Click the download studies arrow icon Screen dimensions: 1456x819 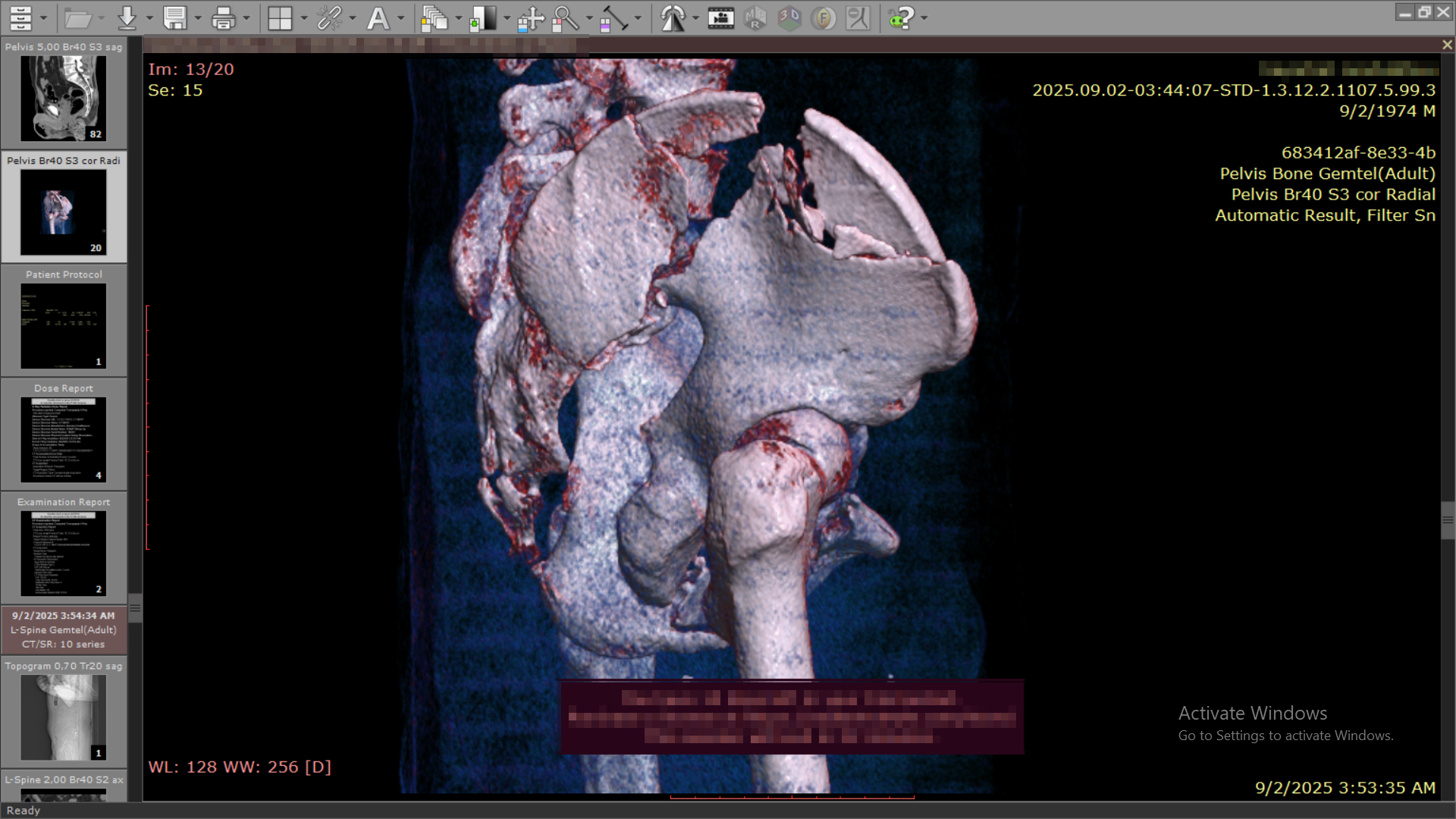pos(127,17)
